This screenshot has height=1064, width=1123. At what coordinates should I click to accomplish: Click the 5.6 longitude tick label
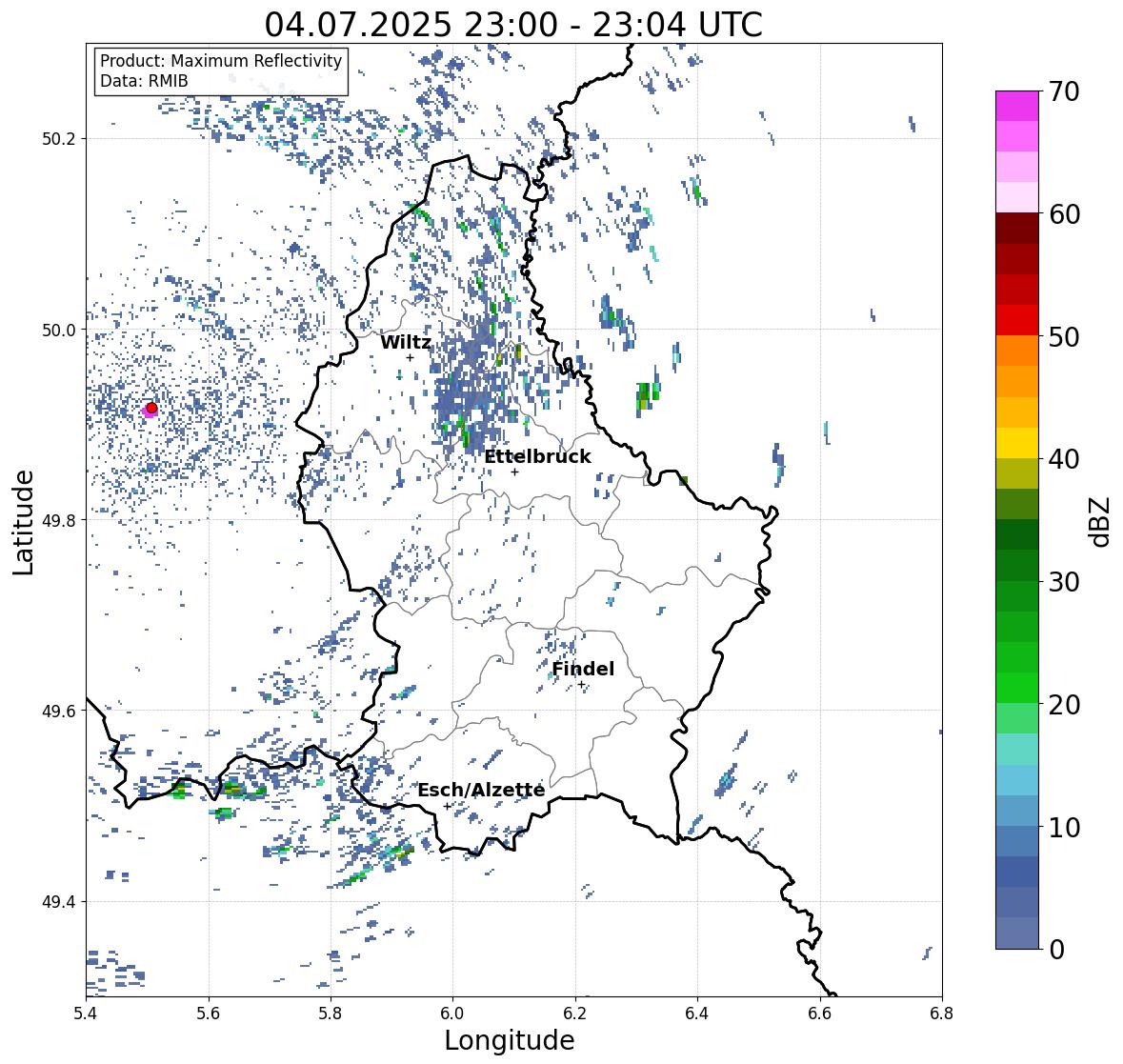[x=209, y=1014]
